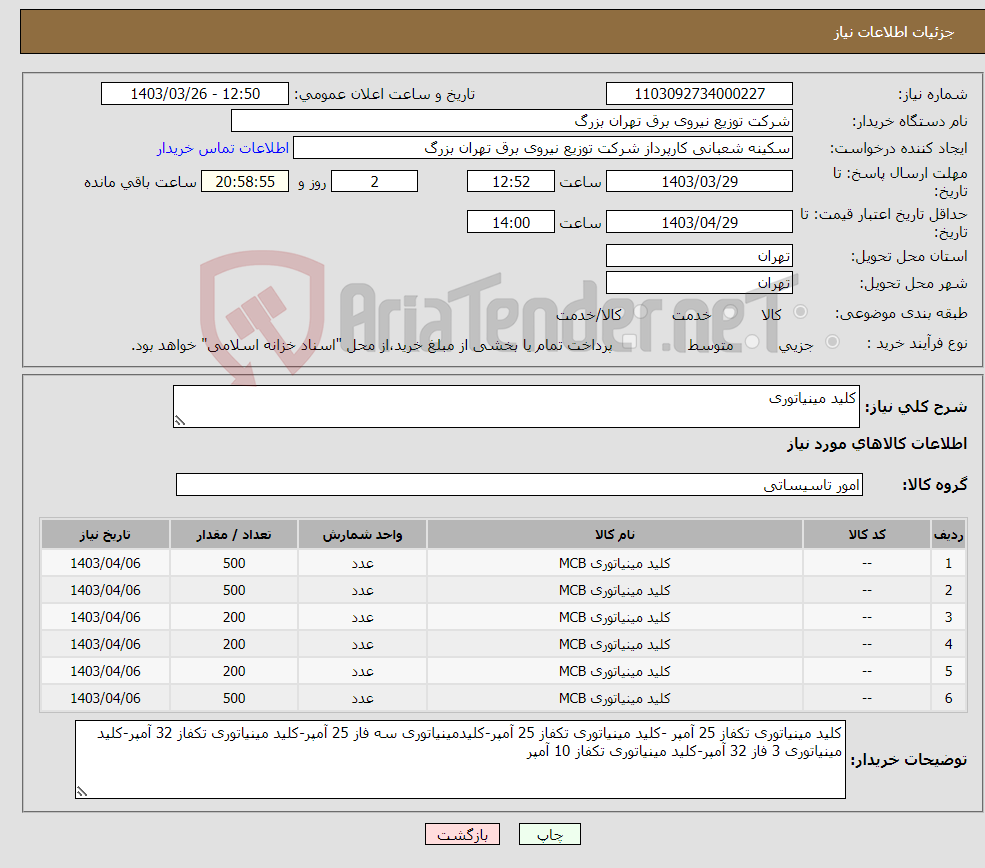The height and width of the screenshot is (868, 985).
Task: Click the نام کالا column header
Action: coord(615,534)
